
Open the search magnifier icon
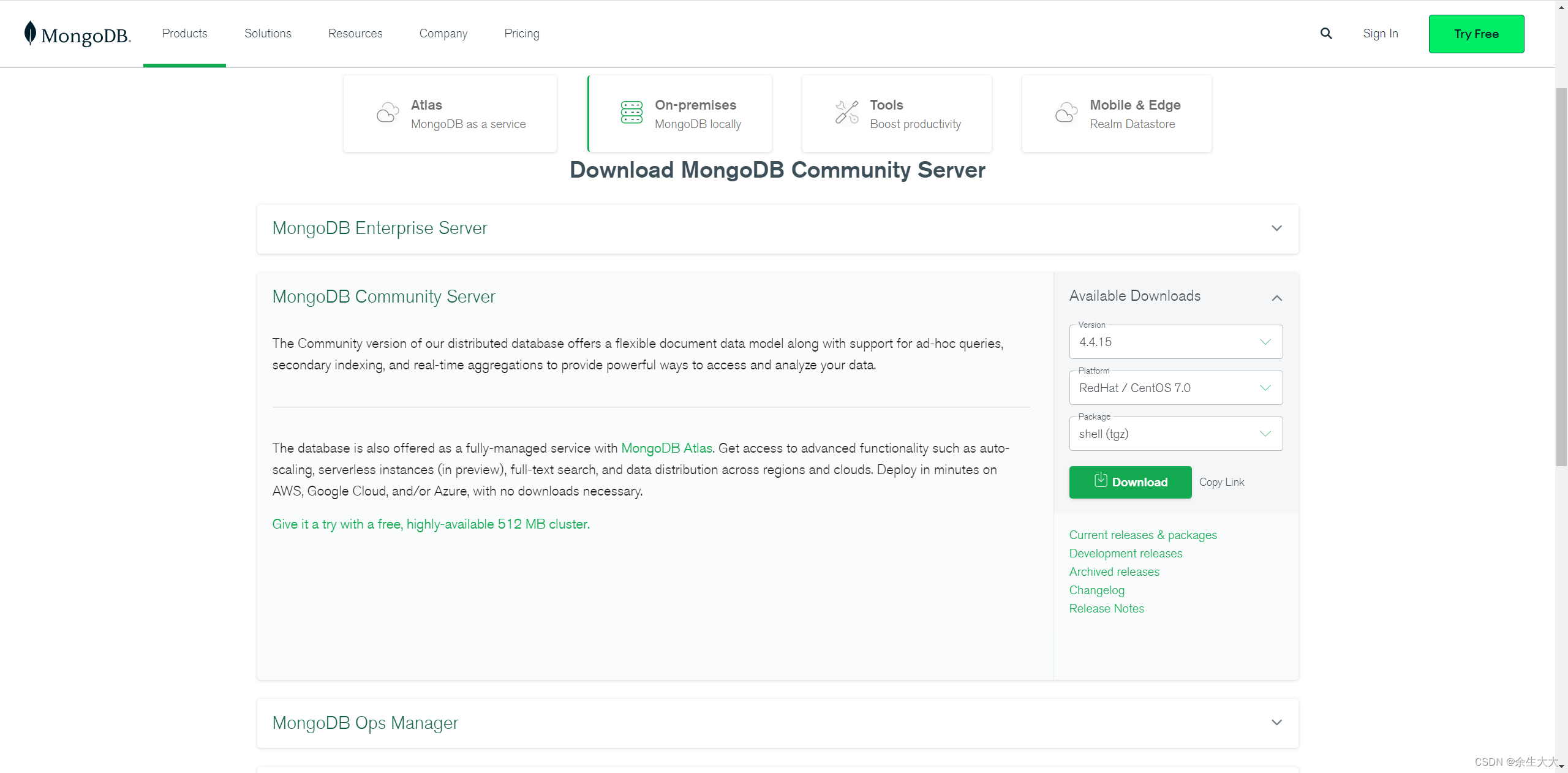pos(1326,34)
